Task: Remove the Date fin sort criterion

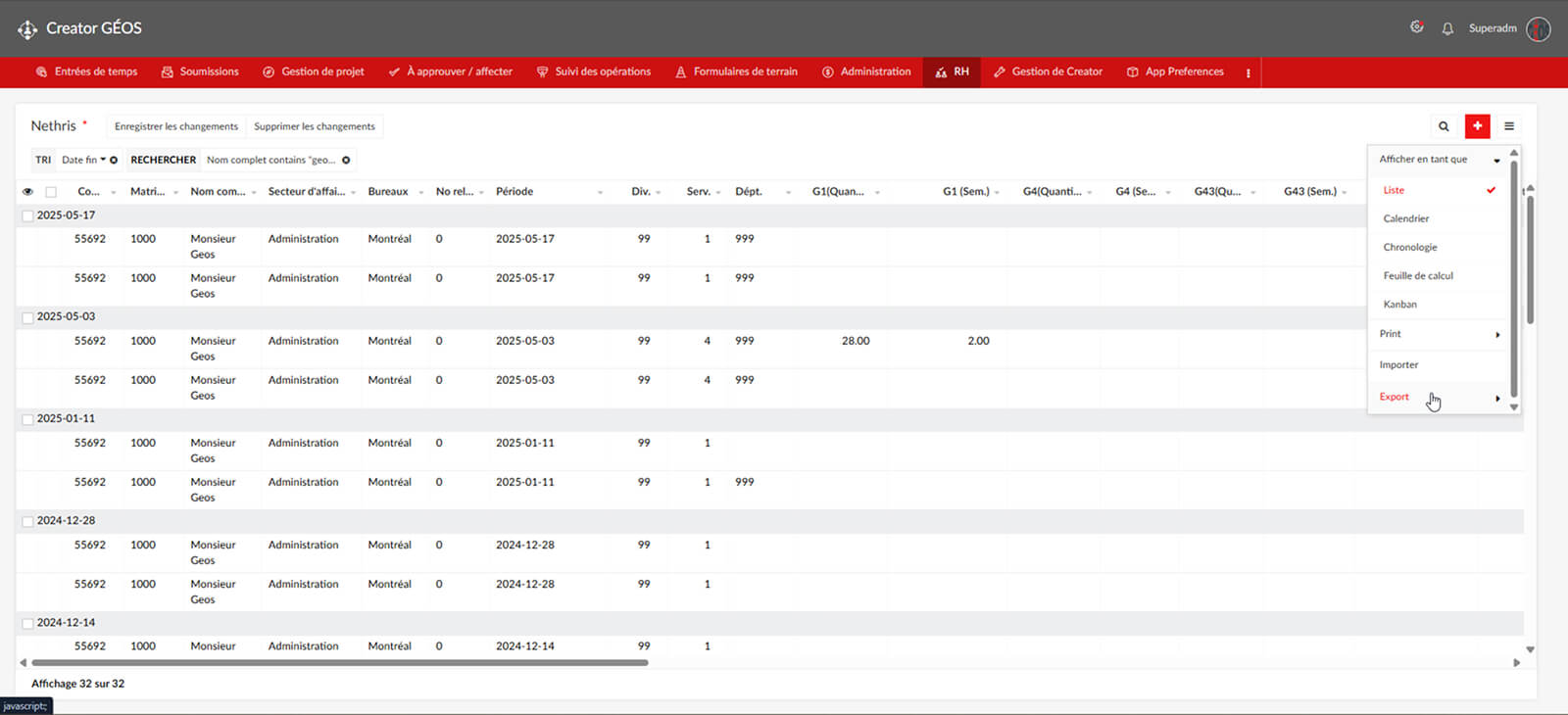Action: tap(114, 160)
